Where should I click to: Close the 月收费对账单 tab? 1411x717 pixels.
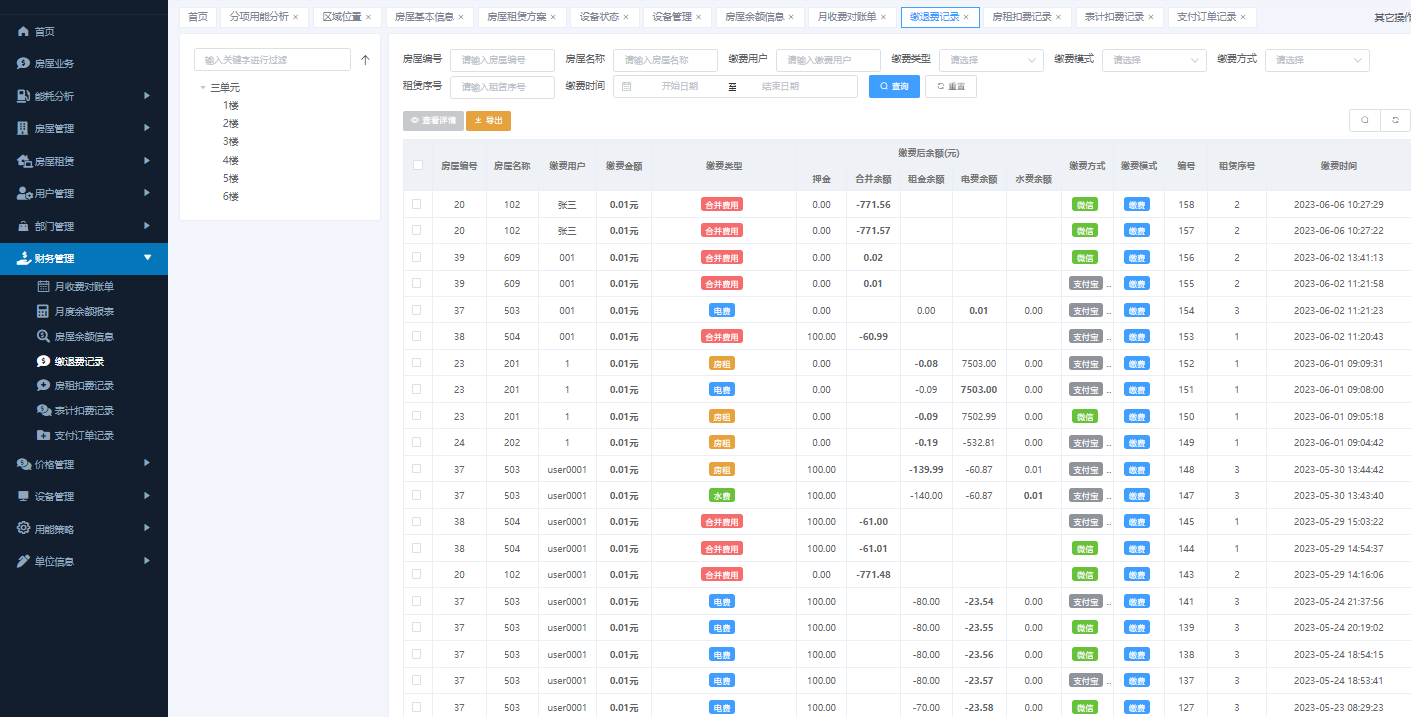(x=883, y=17)
